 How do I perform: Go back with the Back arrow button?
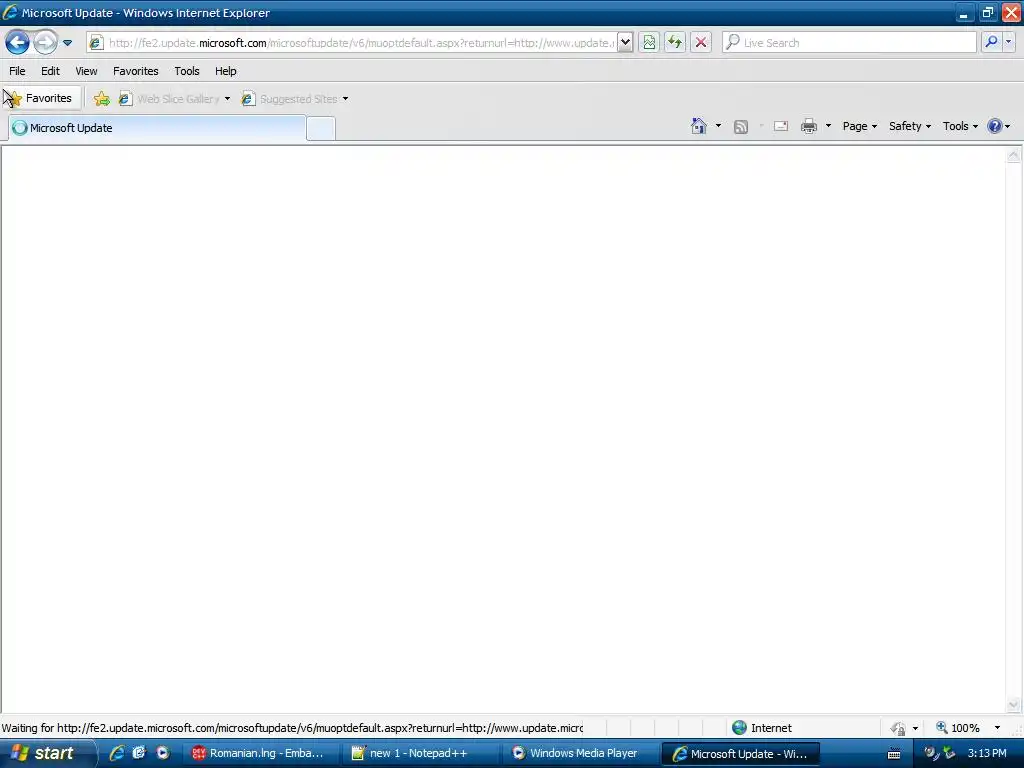[x=17, y=43]
